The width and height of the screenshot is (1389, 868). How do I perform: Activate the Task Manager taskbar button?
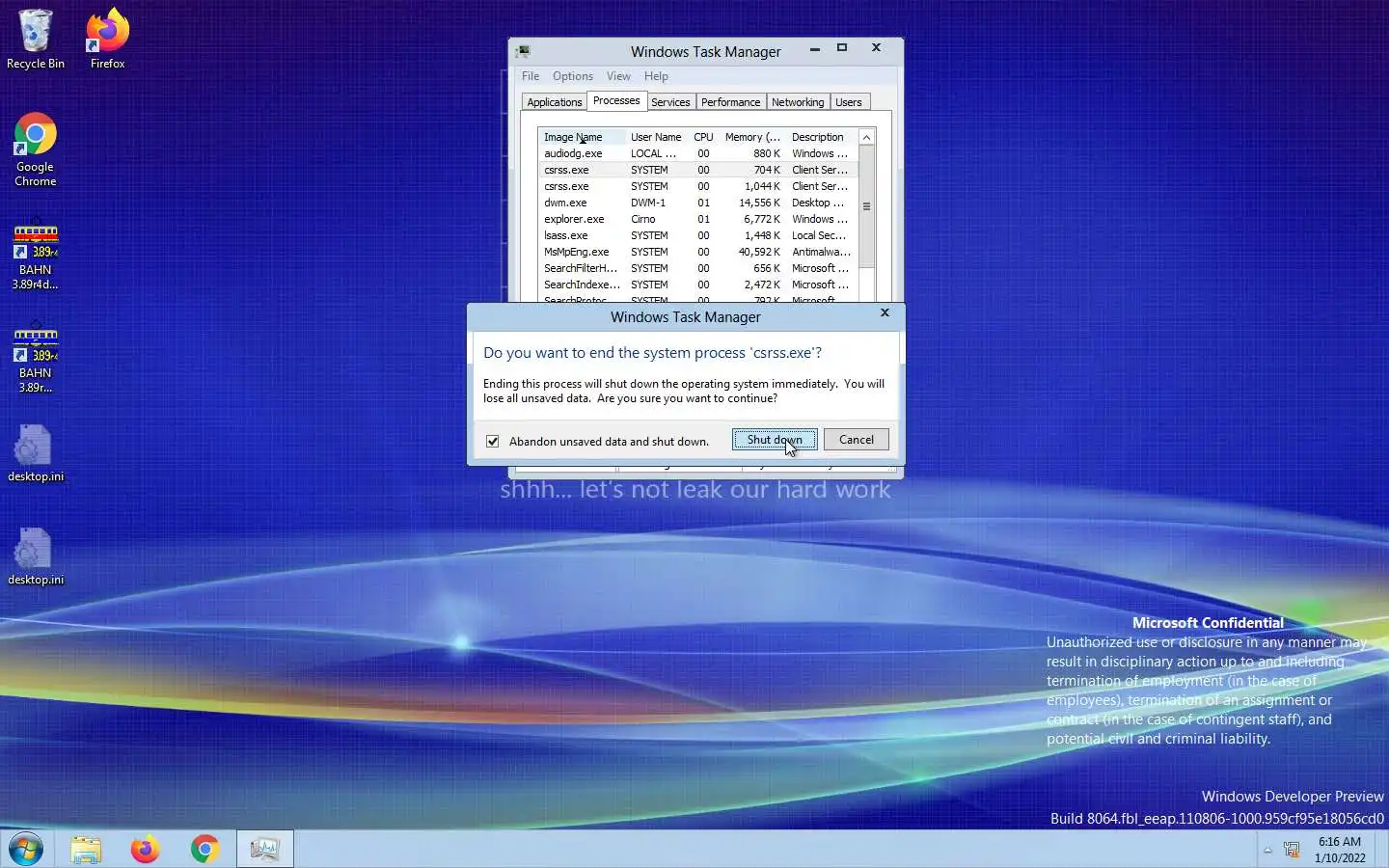(x=265, y=850)
